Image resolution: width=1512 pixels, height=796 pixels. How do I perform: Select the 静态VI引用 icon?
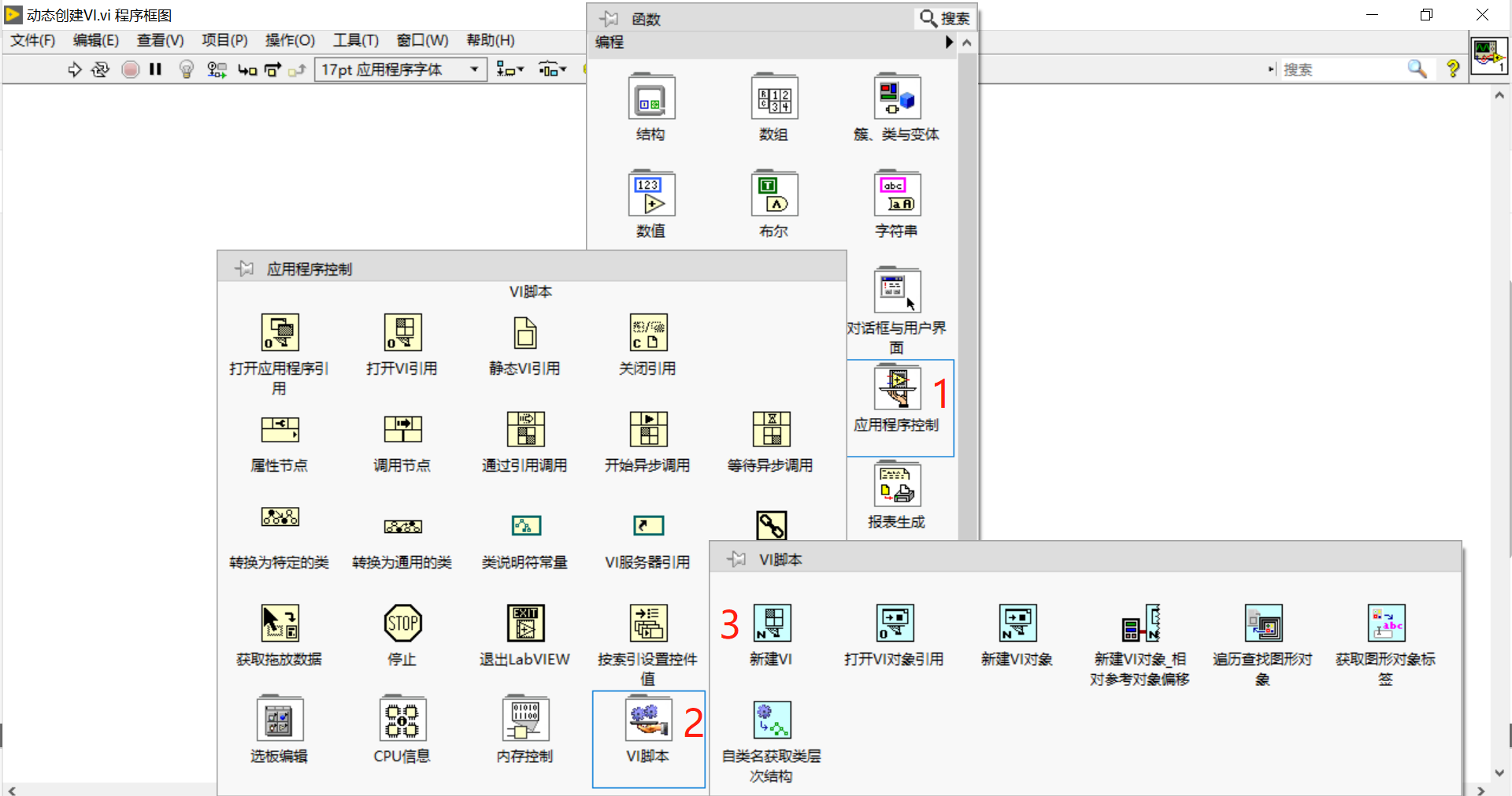[x=525, y=332]
